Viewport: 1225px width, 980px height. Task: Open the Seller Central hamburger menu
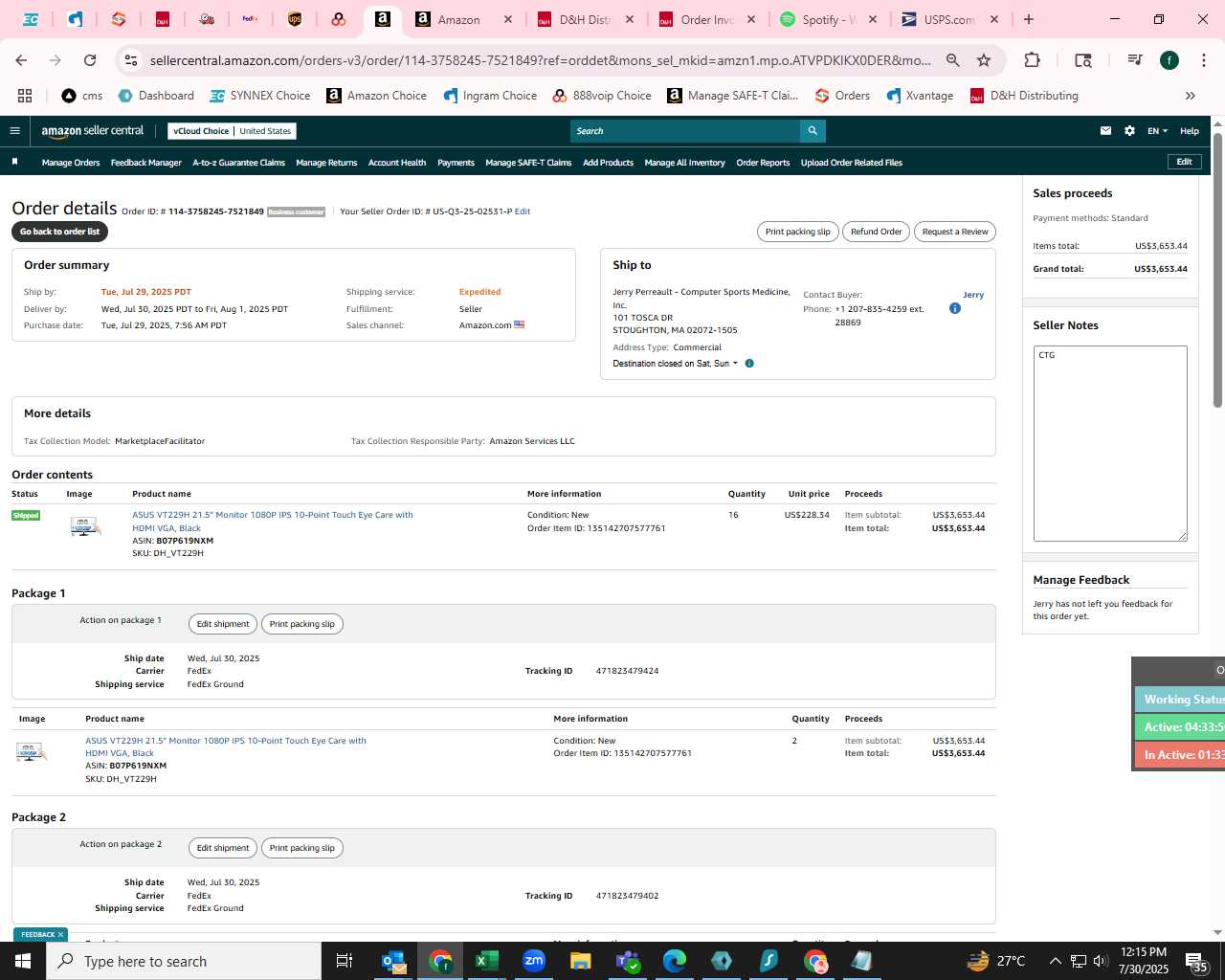click(14, 131)
